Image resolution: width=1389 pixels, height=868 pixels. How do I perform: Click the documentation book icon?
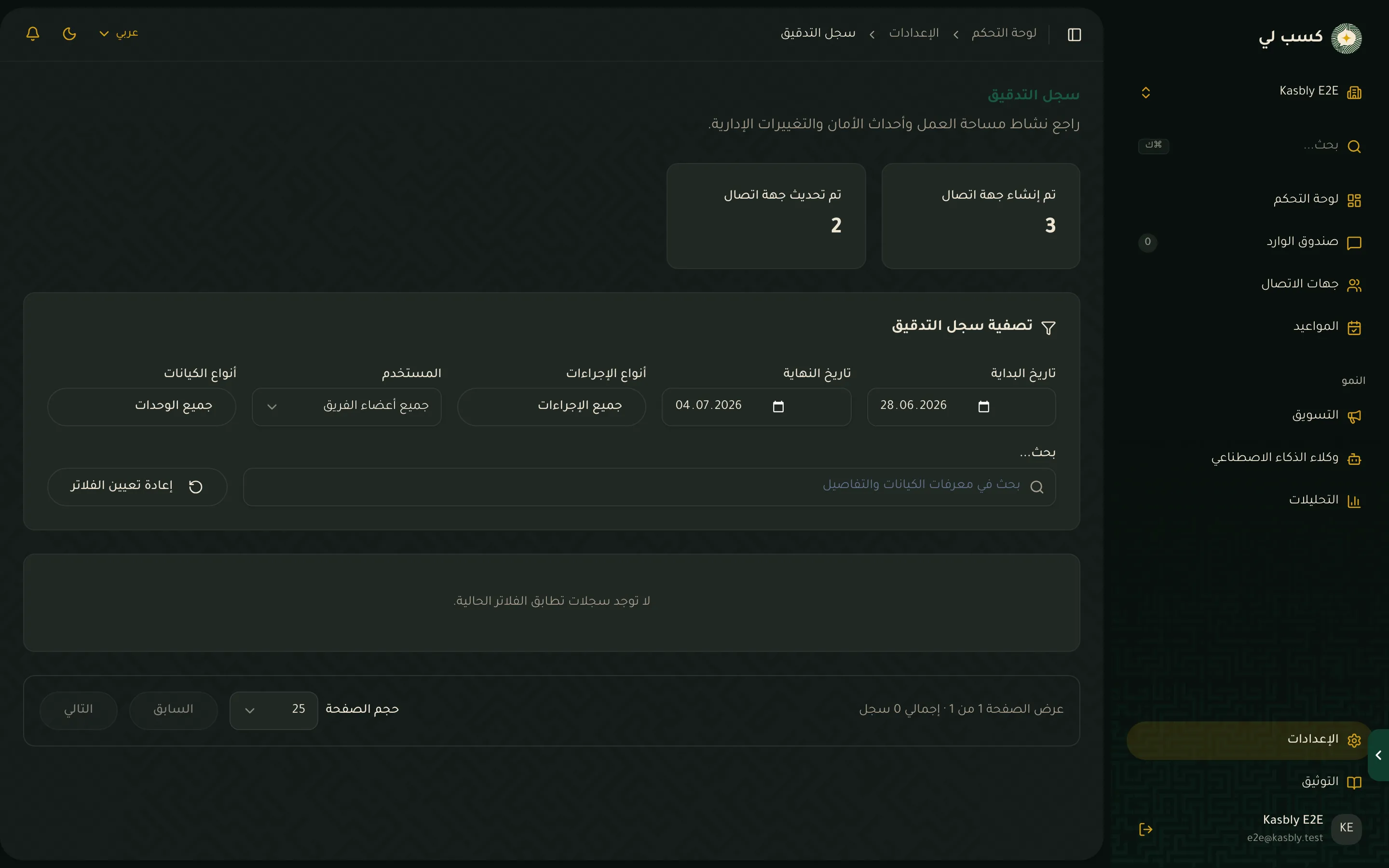[1354, 783]
